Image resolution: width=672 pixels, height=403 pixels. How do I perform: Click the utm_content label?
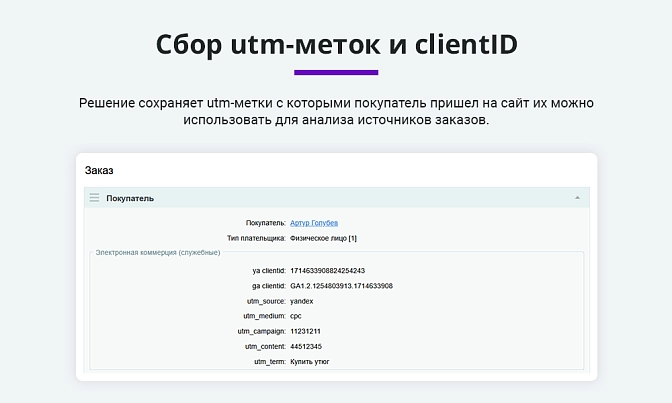pyautogui.click(x=265, y=346)
